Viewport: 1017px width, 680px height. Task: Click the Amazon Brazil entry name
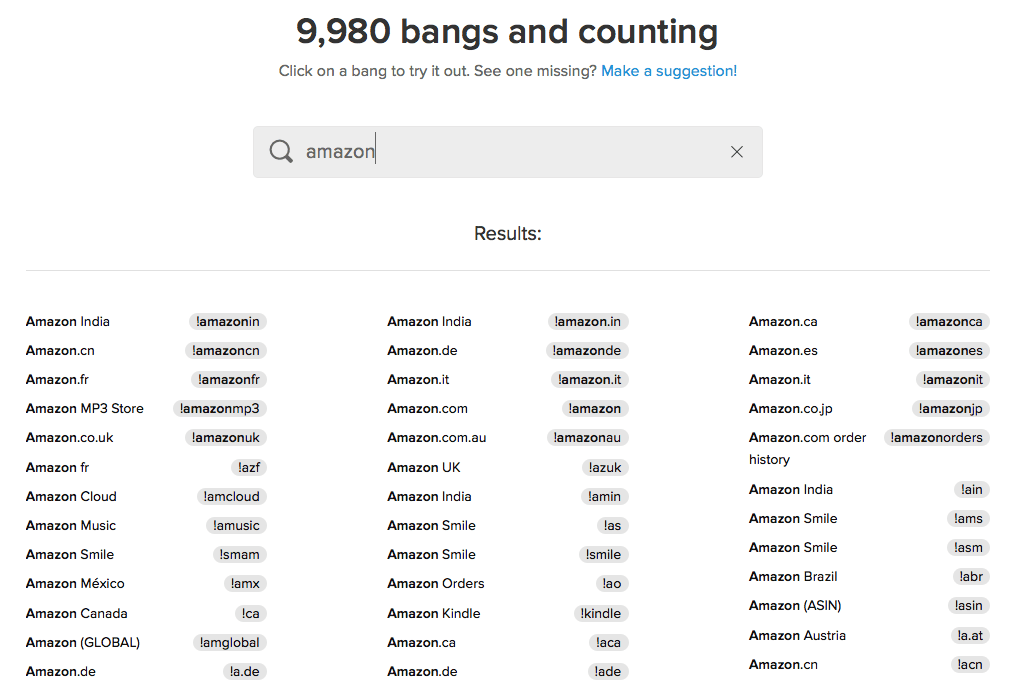tap(793, 576)
